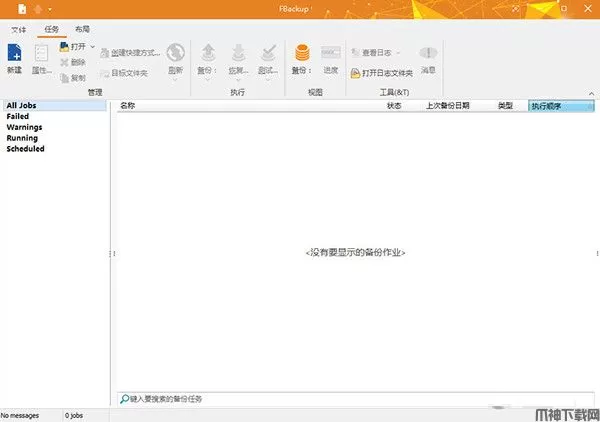Expand the dropdown arrow under 刷新

pyautogui.click(x=175, y=79)
